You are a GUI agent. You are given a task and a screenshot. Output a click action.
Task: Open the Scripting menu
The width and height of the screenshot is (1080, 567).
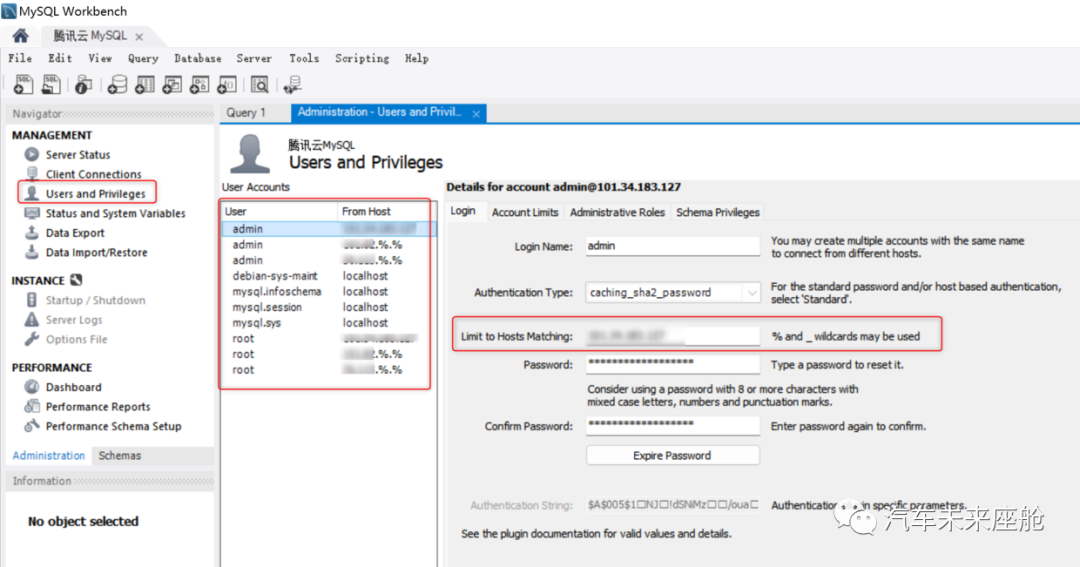tap(362, 59)
